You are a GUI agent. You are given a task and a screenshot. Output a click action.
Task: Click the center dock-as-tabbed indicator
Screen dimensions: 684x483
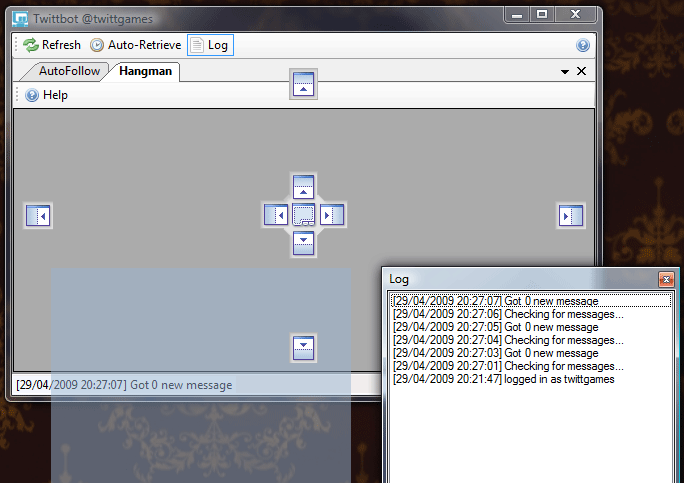(305, 214)
